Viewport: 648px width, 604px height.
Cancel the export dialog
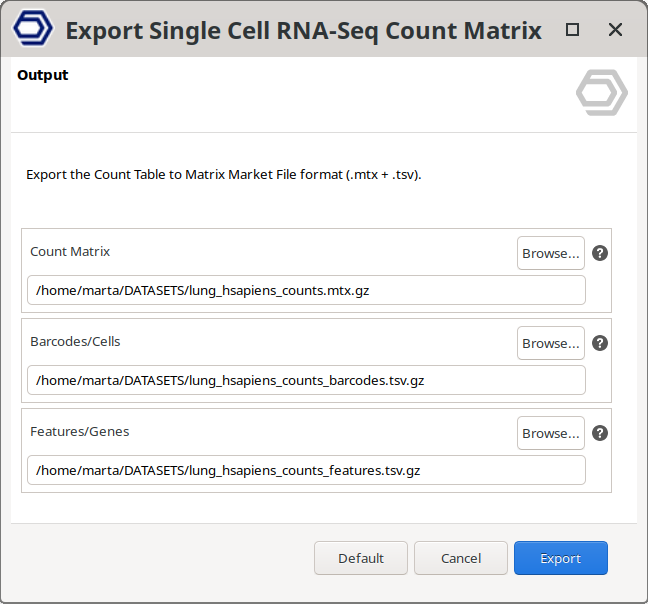(461, 558)
